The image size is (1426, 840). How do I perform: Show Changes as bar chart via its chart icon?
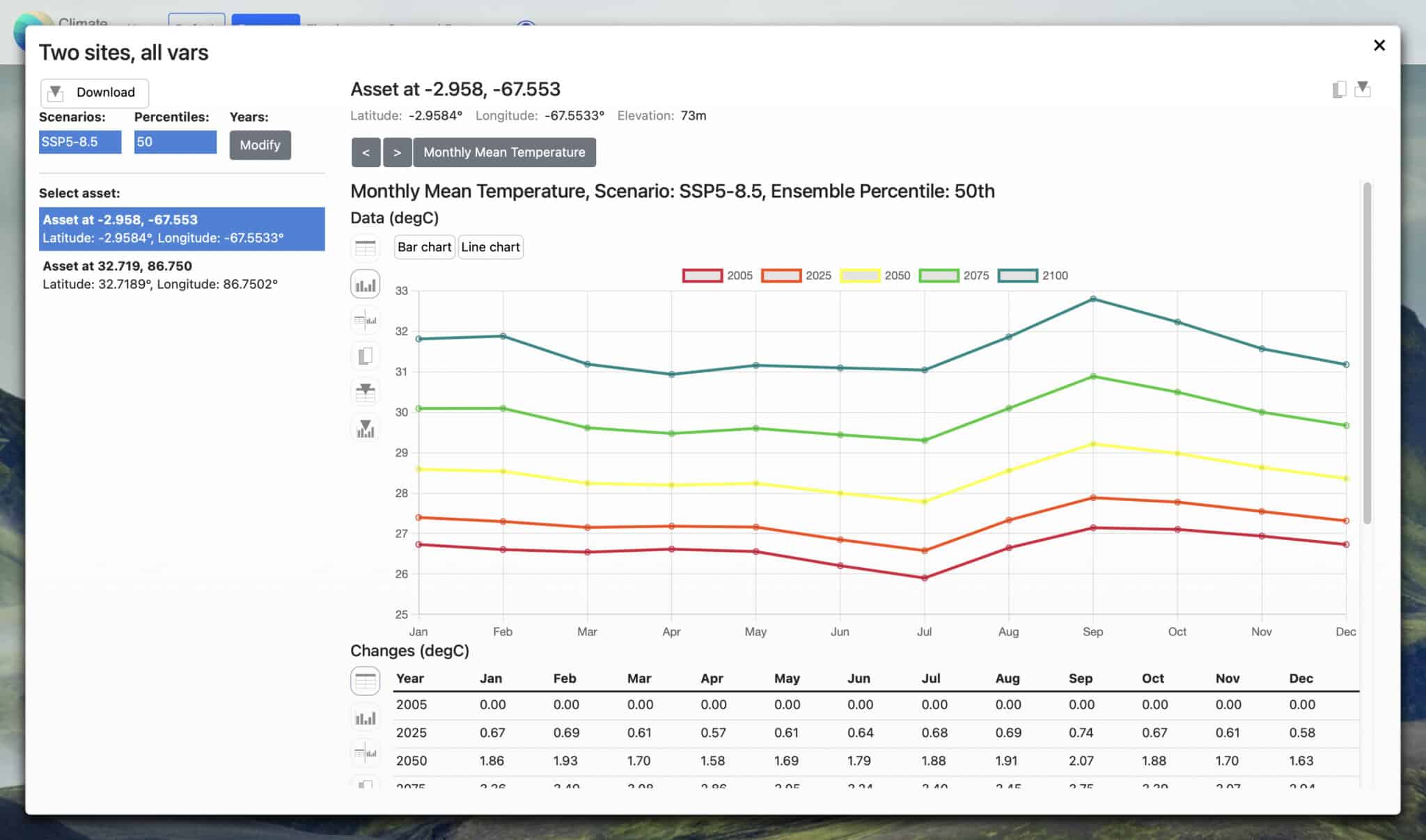coord(365,717)
